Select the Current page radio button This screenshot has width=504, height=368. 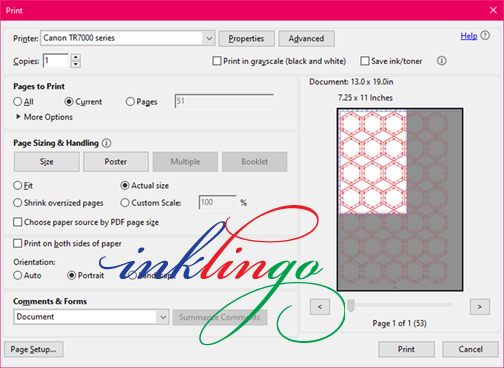pos(69,102)
